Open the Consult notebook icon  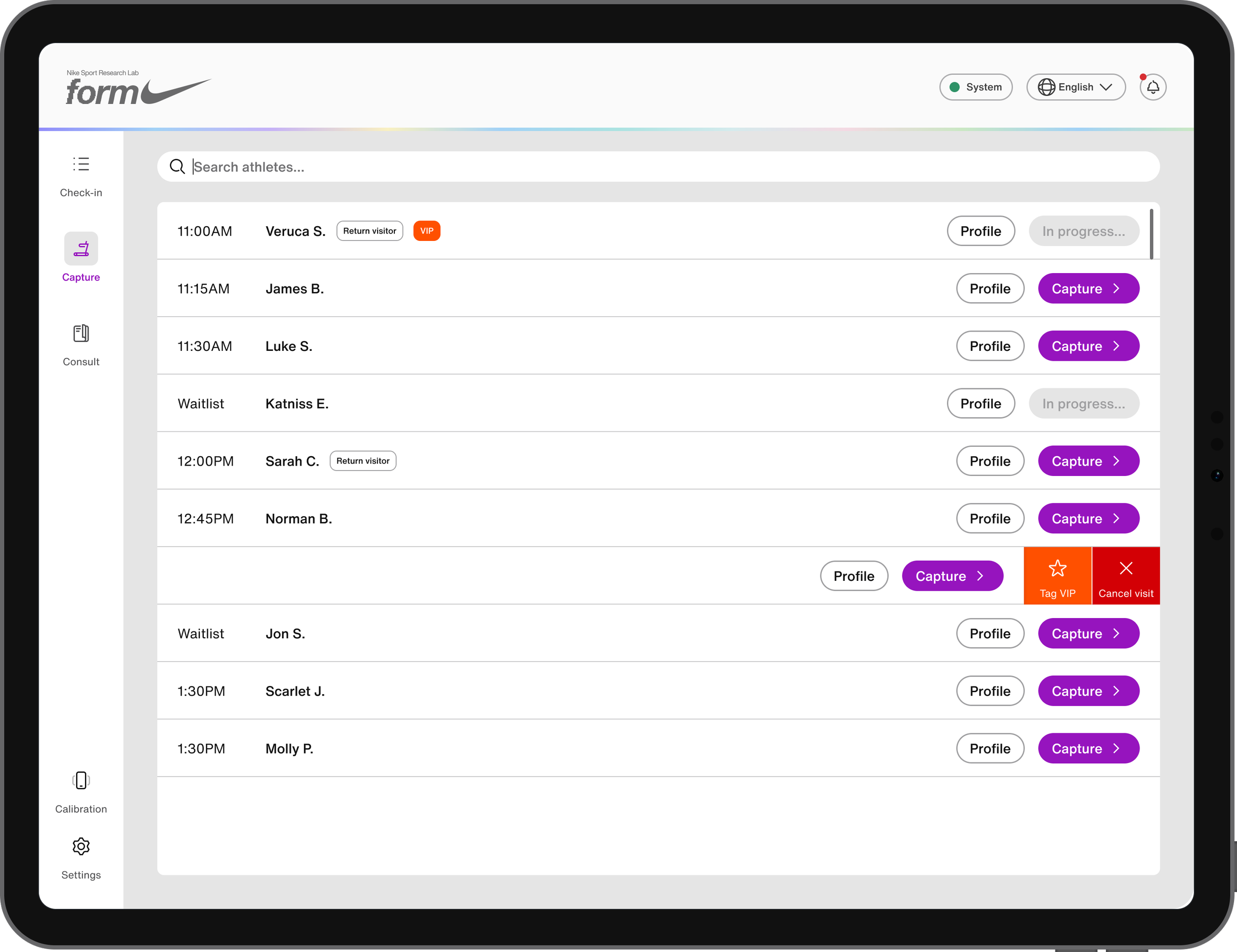[x=81, y=333]
